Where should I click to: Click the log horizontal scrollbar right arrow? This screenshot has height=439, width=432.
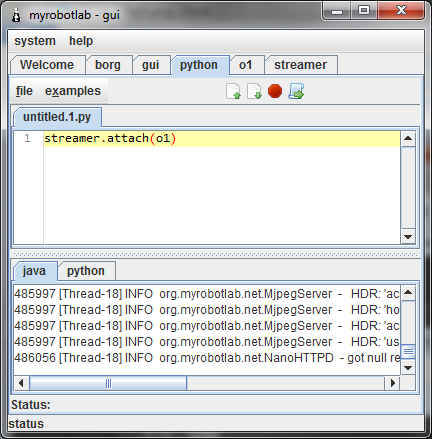392,383
